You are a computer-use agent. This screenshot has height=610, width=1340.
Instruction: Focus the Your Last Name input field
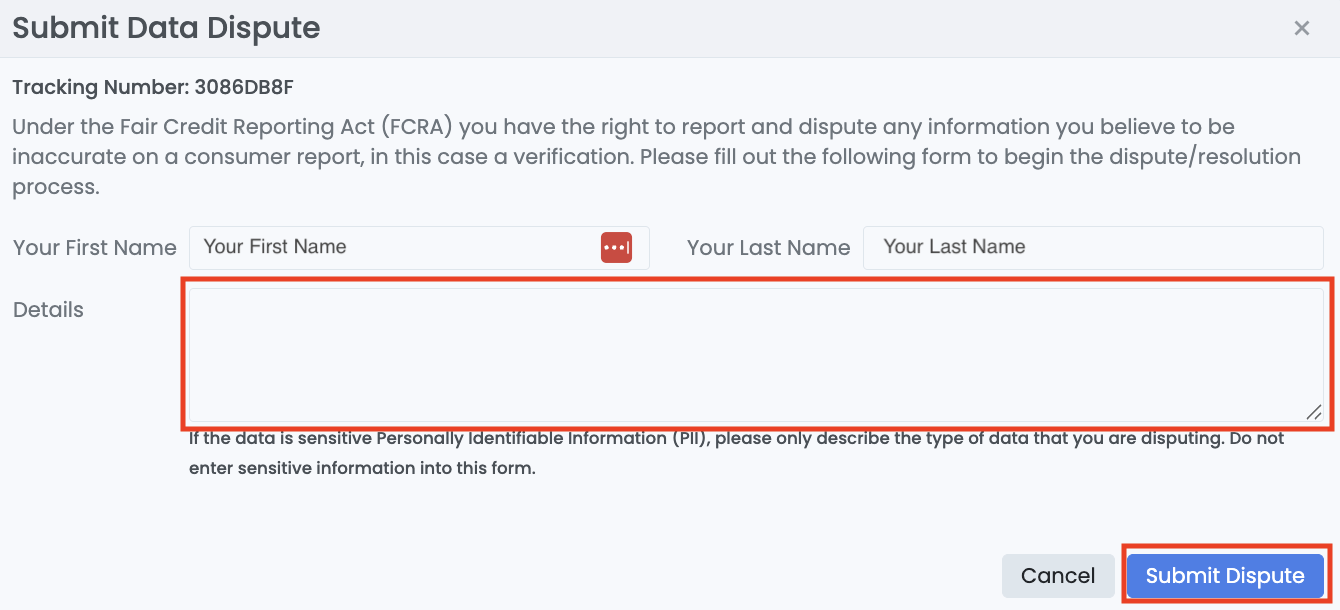(x=1092, y=247)
